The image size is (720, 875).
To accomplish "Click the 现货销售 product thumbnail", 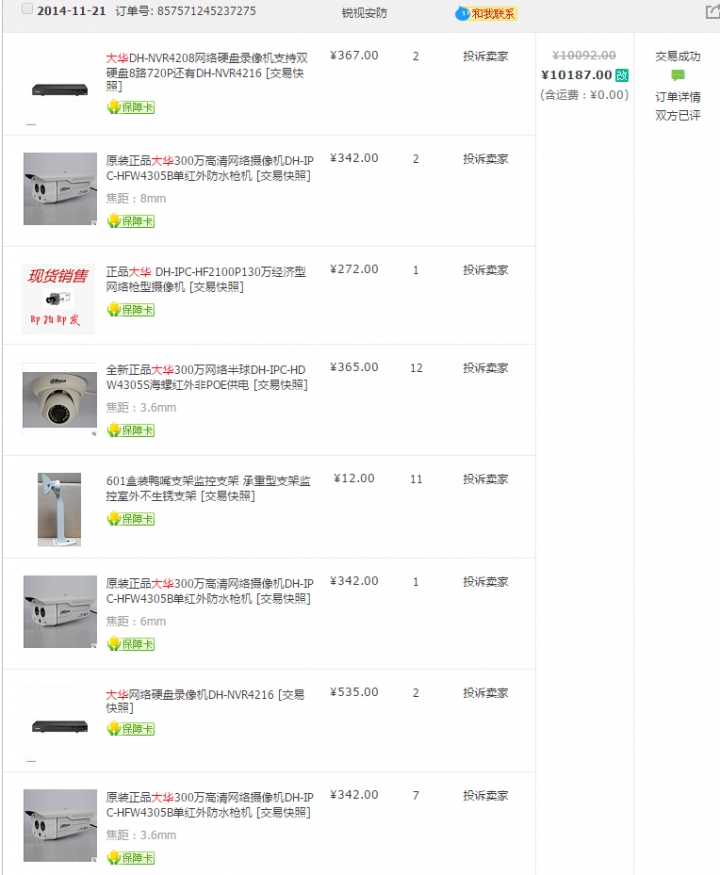I will pos(59,299).
